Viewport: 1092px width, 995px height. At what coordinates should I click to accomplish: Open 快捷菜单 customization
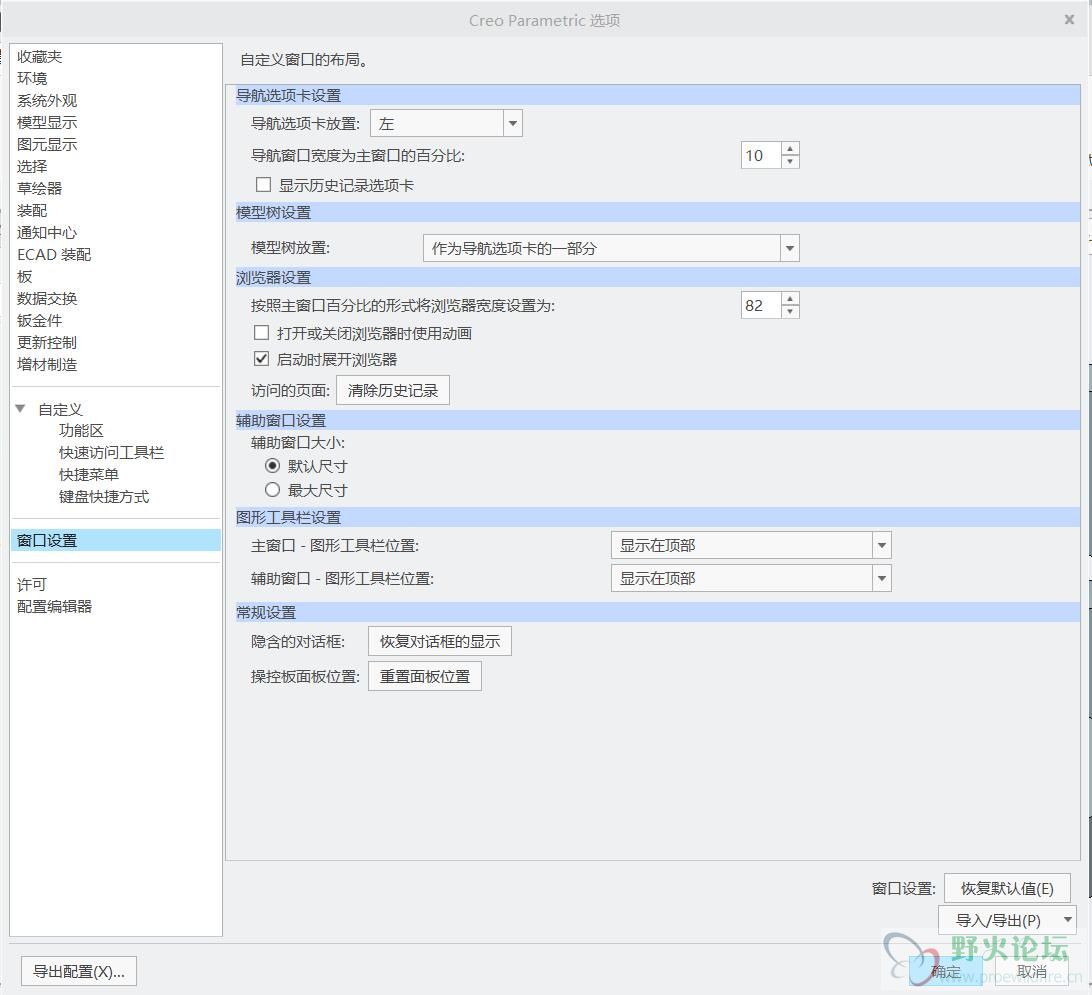[x=89, y=475]
